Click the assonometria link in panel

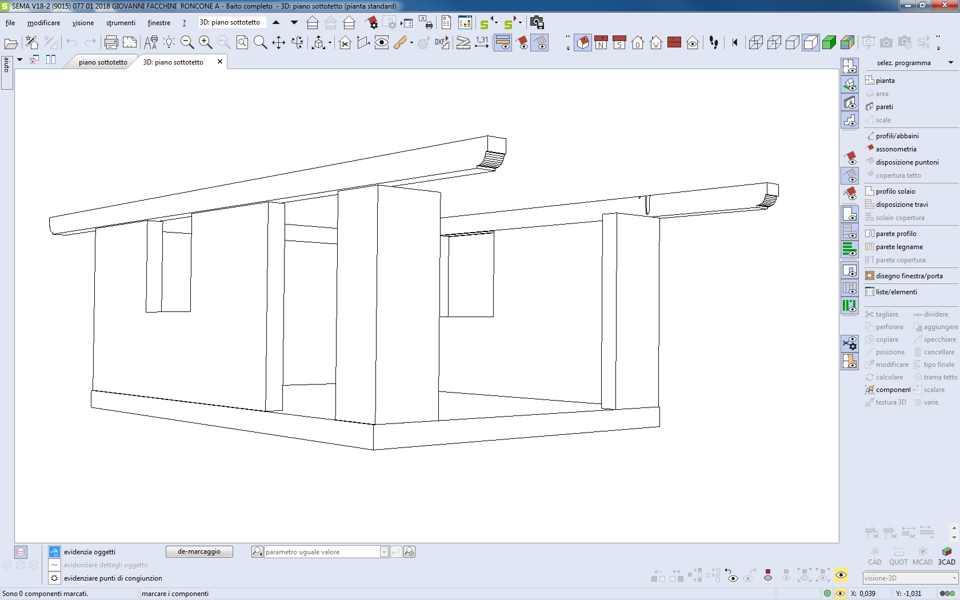click(x=896, y=149)
